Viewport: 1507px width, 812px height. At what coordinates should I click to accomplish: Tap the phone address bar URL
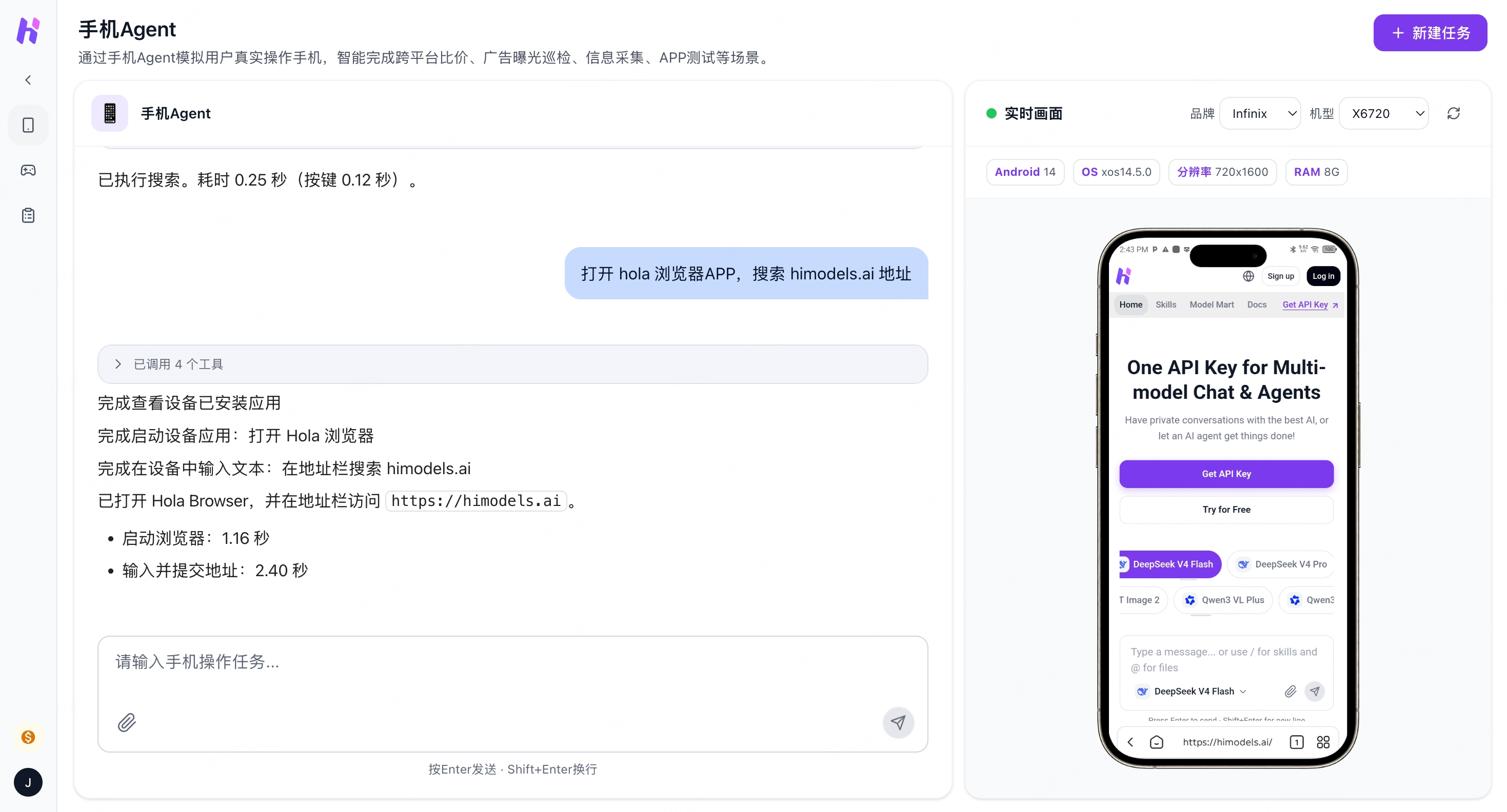1227,742
